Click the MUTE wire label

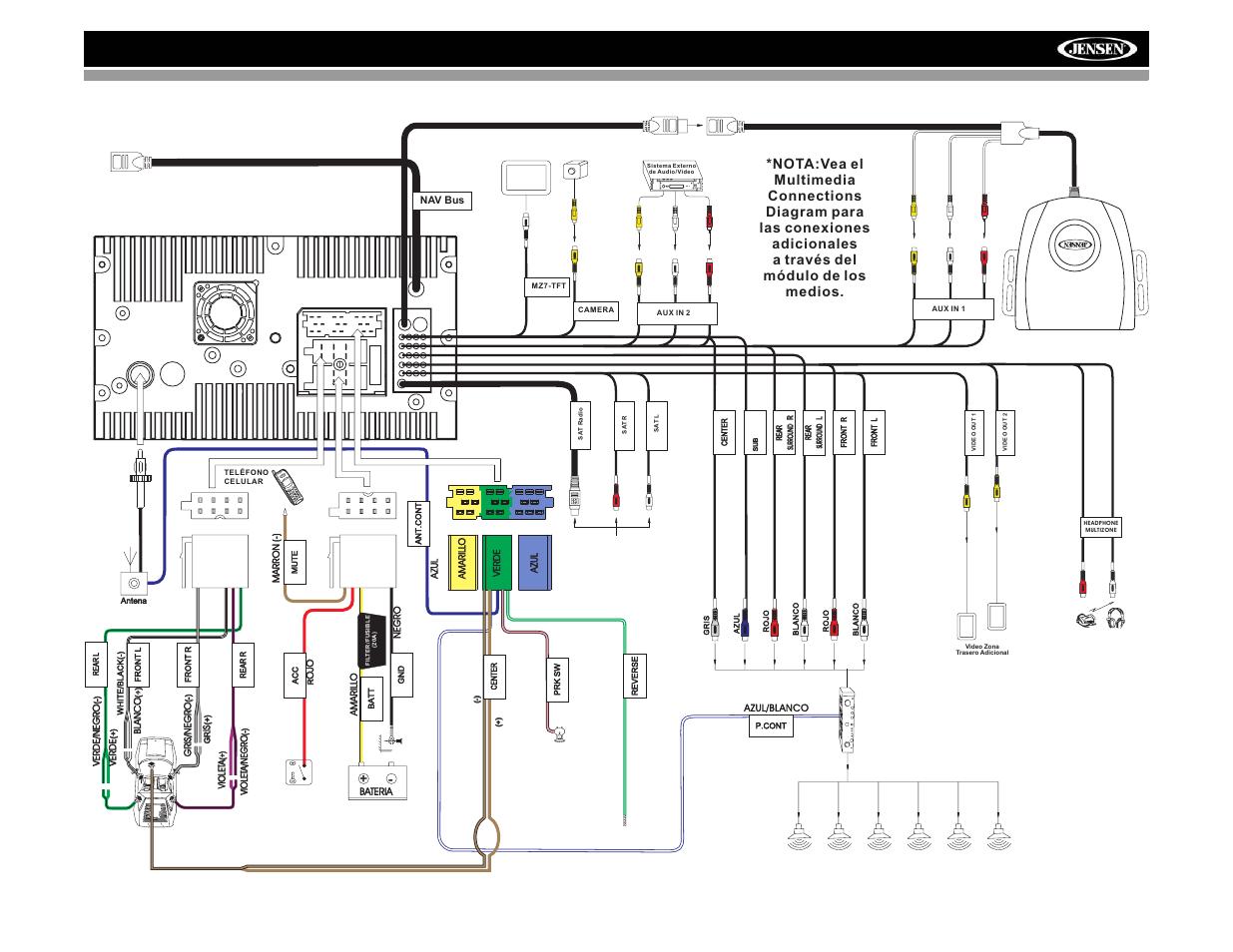tap(296, 563)
